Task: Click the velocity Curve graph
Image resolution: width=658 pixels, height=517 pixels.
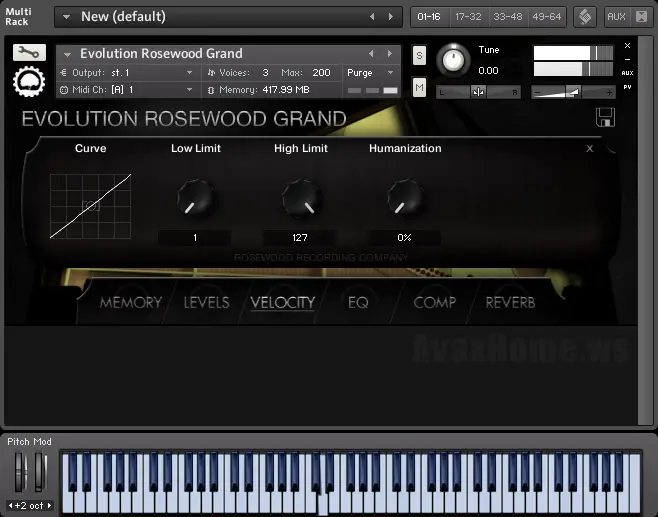Action: point(91,206)
